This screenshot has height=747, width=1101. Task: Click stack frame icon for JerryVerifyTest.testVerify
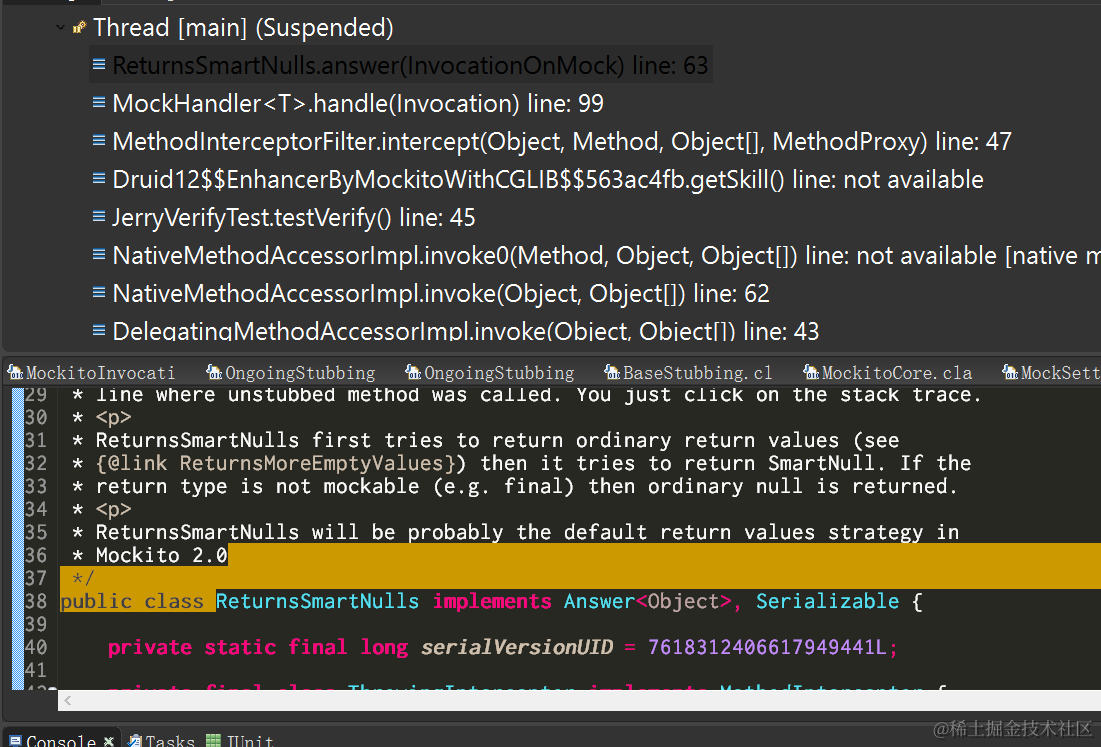tap(99, 216)
